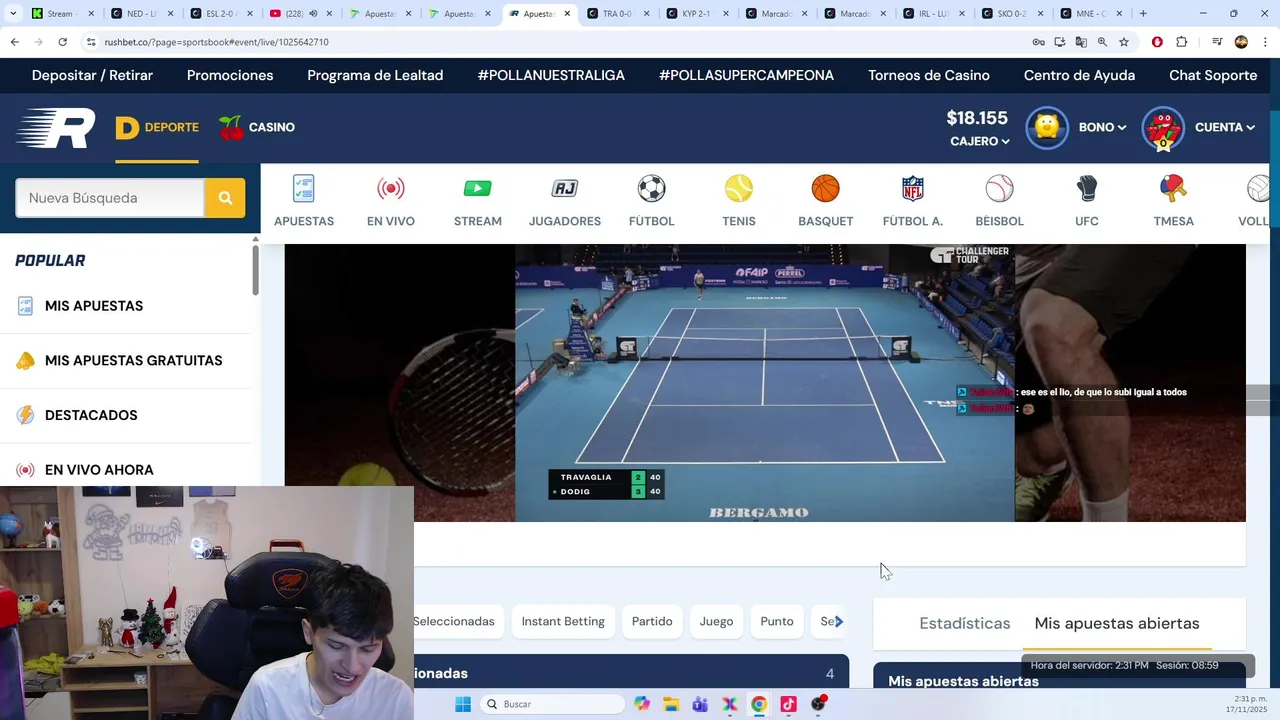Click the orange search magnifier button
1280x720 pixels.
click(225, 198)
